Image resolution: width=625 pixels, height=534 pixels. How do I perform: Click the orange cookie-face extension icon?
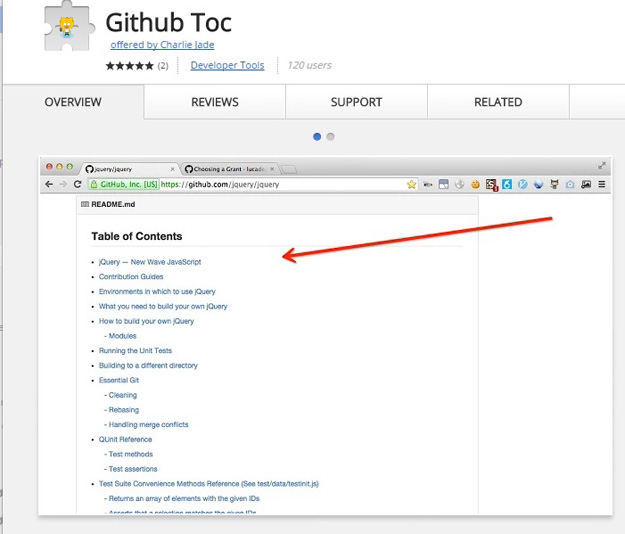click(x=475, y=184)
